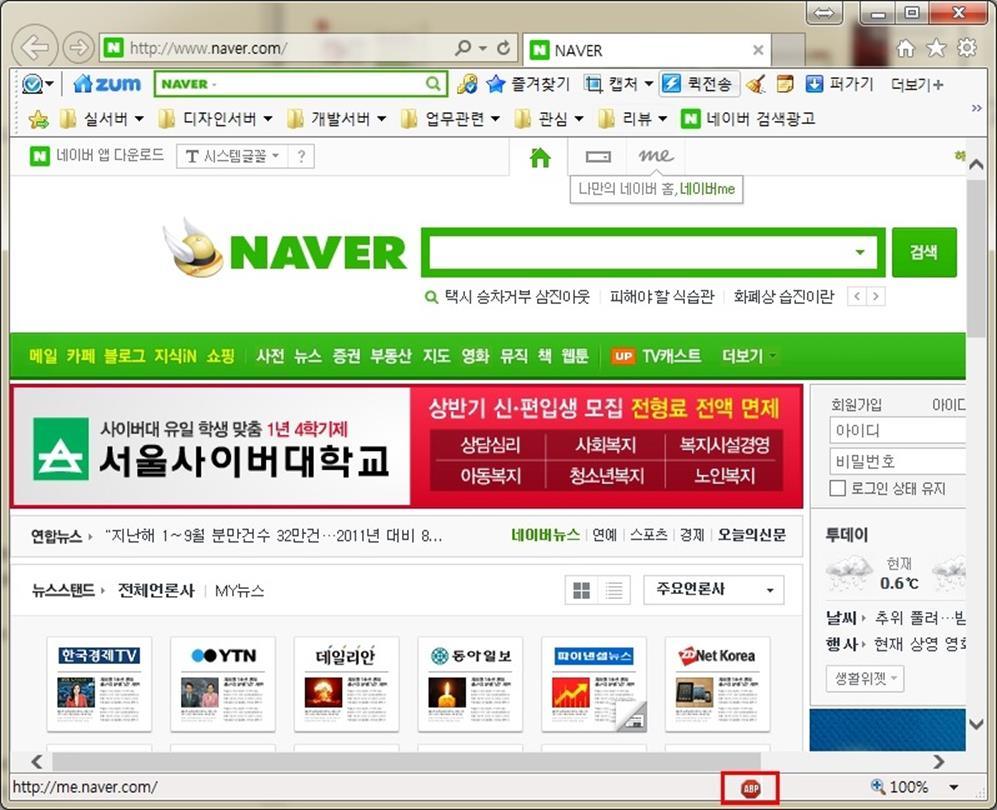The width and height of the screenshot is (997, 810).
Task: Click the vertical page scrollbar thumb
Action: 976,257
